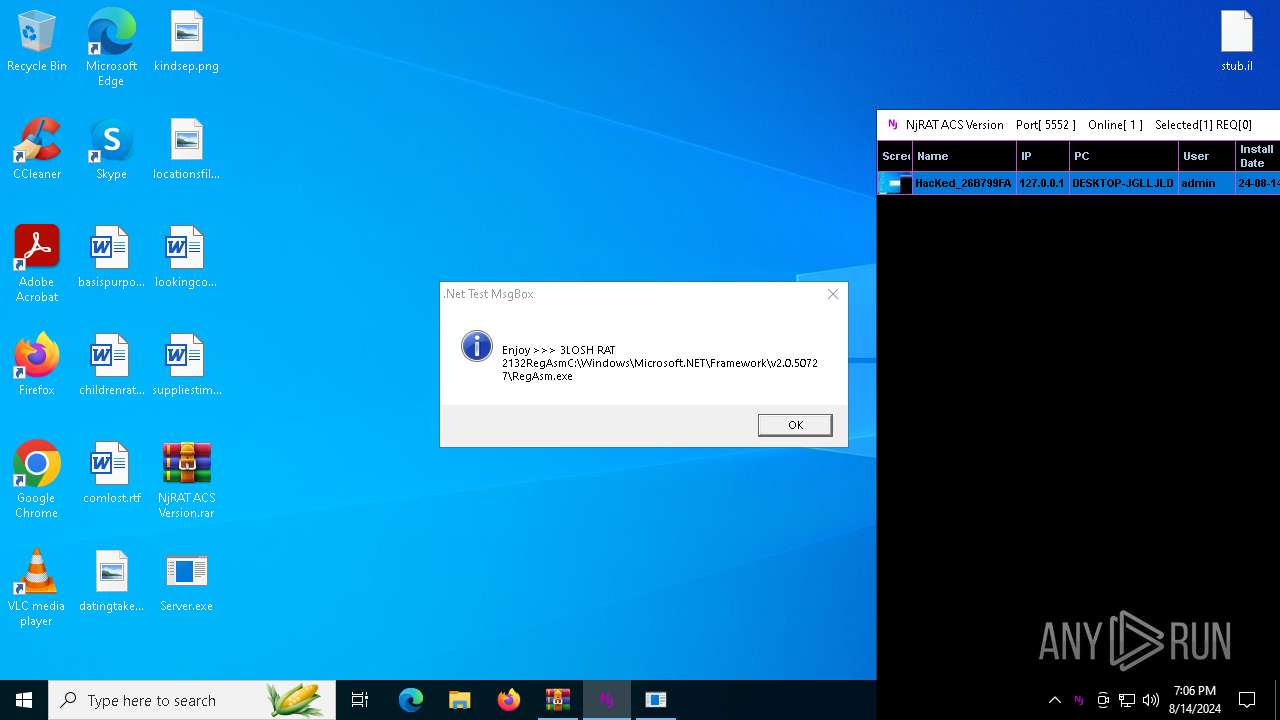Viewport: 1280px width, 720px height.
Task: Sort NjRAT list by PC column
Action: click(x=1123, y=156)
